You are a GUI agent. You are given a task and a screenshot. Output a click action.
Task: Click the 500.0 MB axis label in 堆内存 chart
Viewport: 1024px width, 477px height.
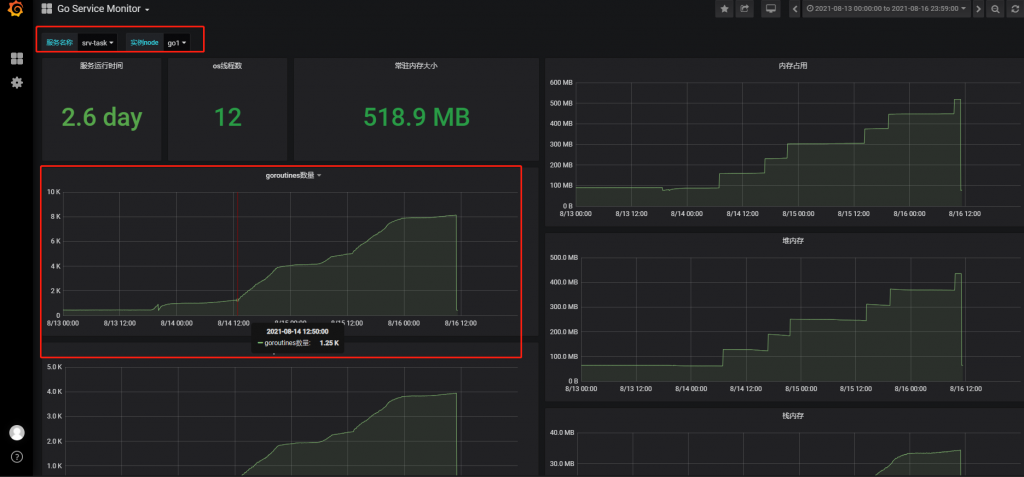tap(564, 257)
